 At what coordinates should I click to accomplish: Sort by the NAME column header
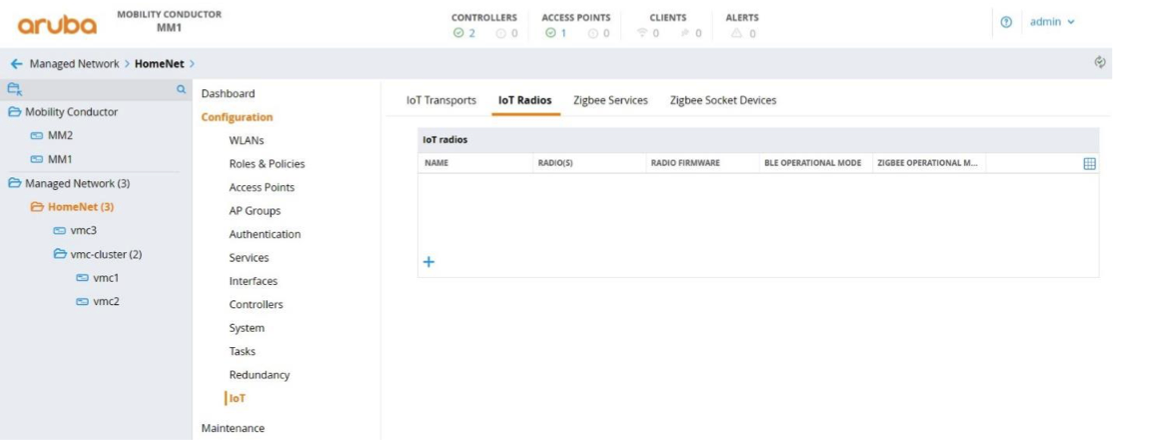coord(436,163)
